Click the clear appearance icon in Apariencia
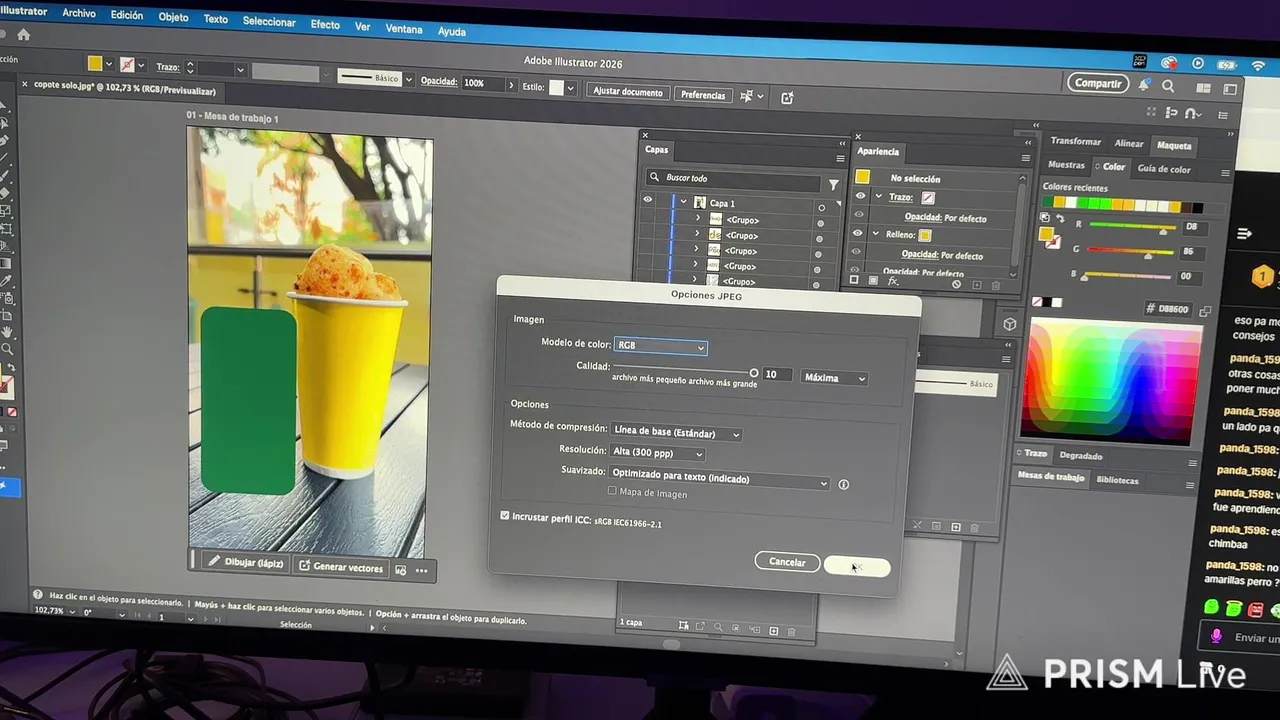The image size is (1280, 720). tap(956, 284)
